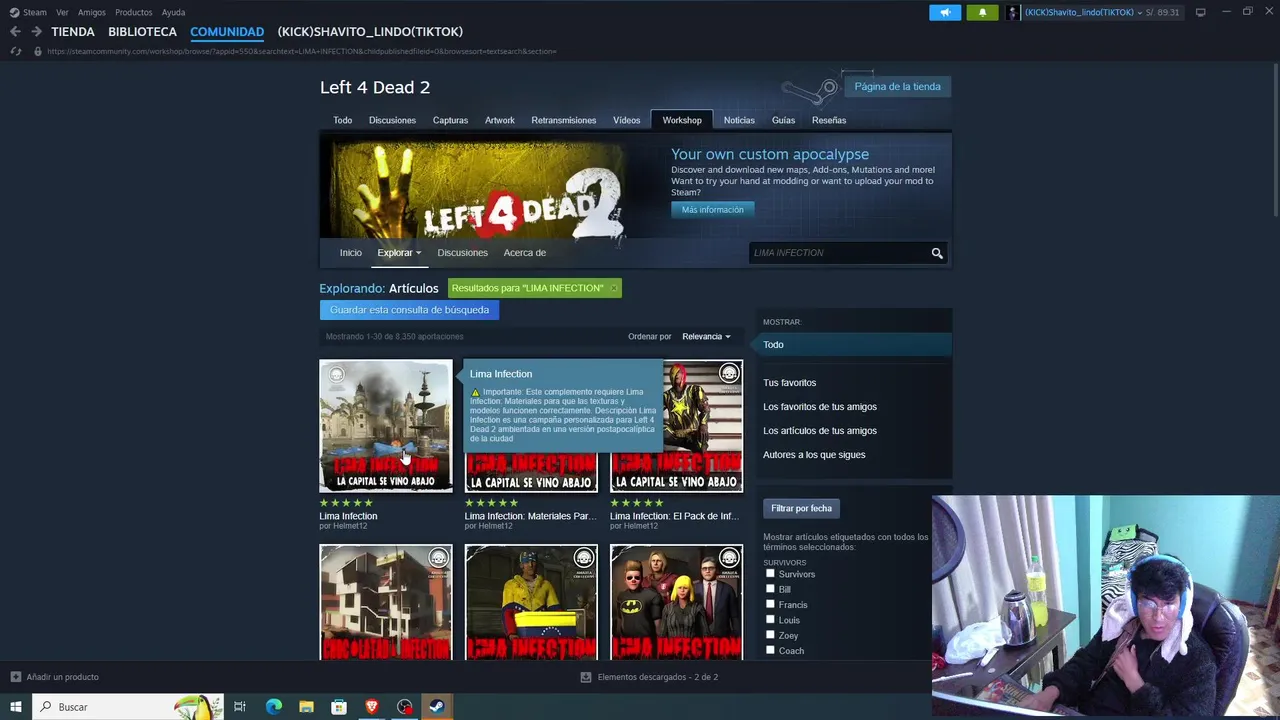Tick the Zoey filter checkbox
1280x720 pixels.
(770, 635)
